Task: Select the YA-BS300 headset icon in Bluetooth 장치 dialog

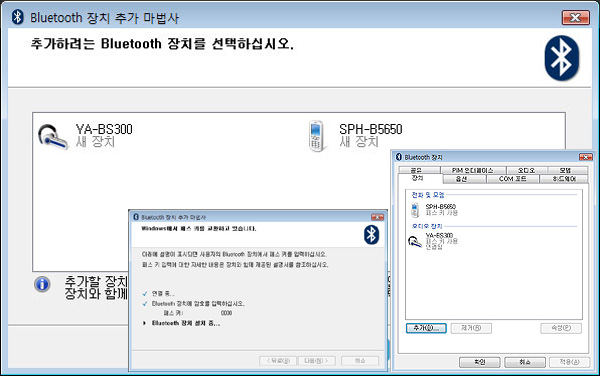Action: (415, 242)
